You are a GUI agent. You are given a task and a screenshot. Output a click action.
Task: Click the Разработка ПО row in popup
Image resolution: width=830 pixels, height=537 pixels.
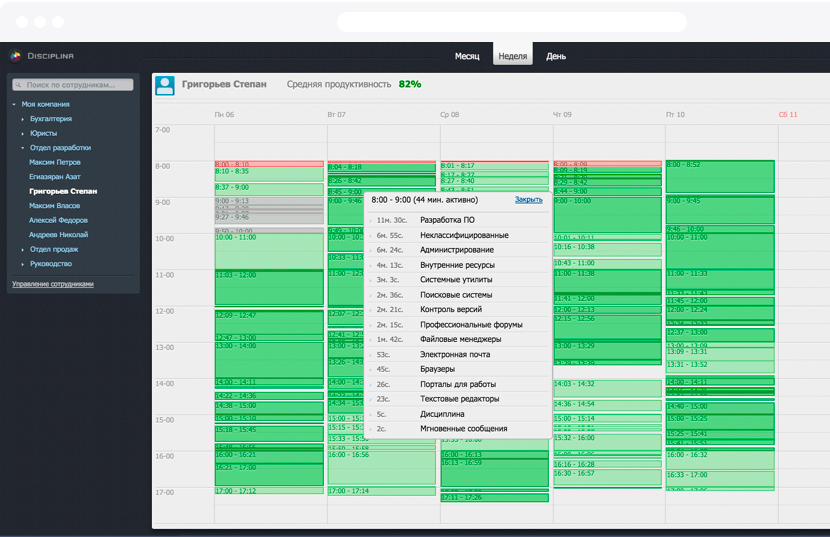point(458,220)
